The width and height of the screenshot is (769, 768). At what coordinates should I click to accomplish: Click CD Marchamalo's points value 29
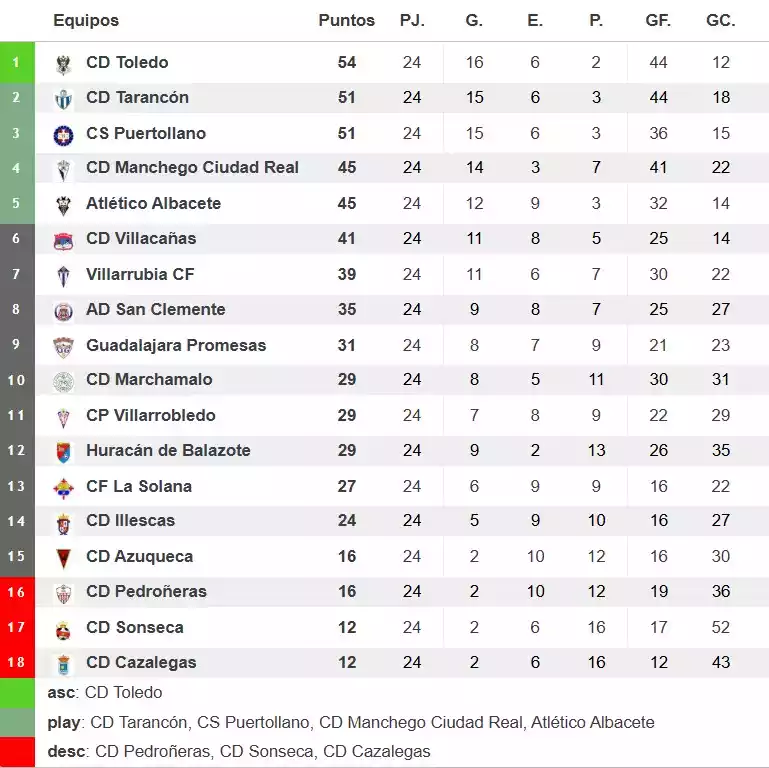(347, 380)
